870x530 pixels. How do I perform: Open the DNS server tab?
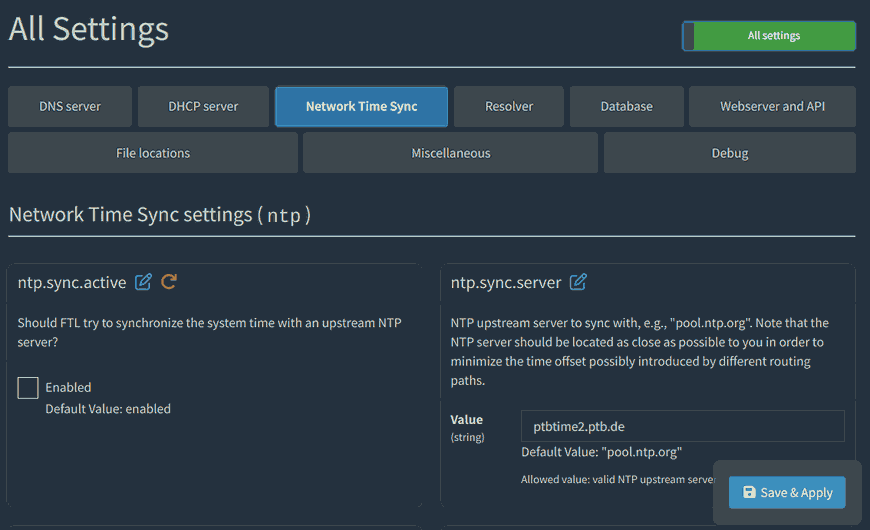click(x=70, y=106)
